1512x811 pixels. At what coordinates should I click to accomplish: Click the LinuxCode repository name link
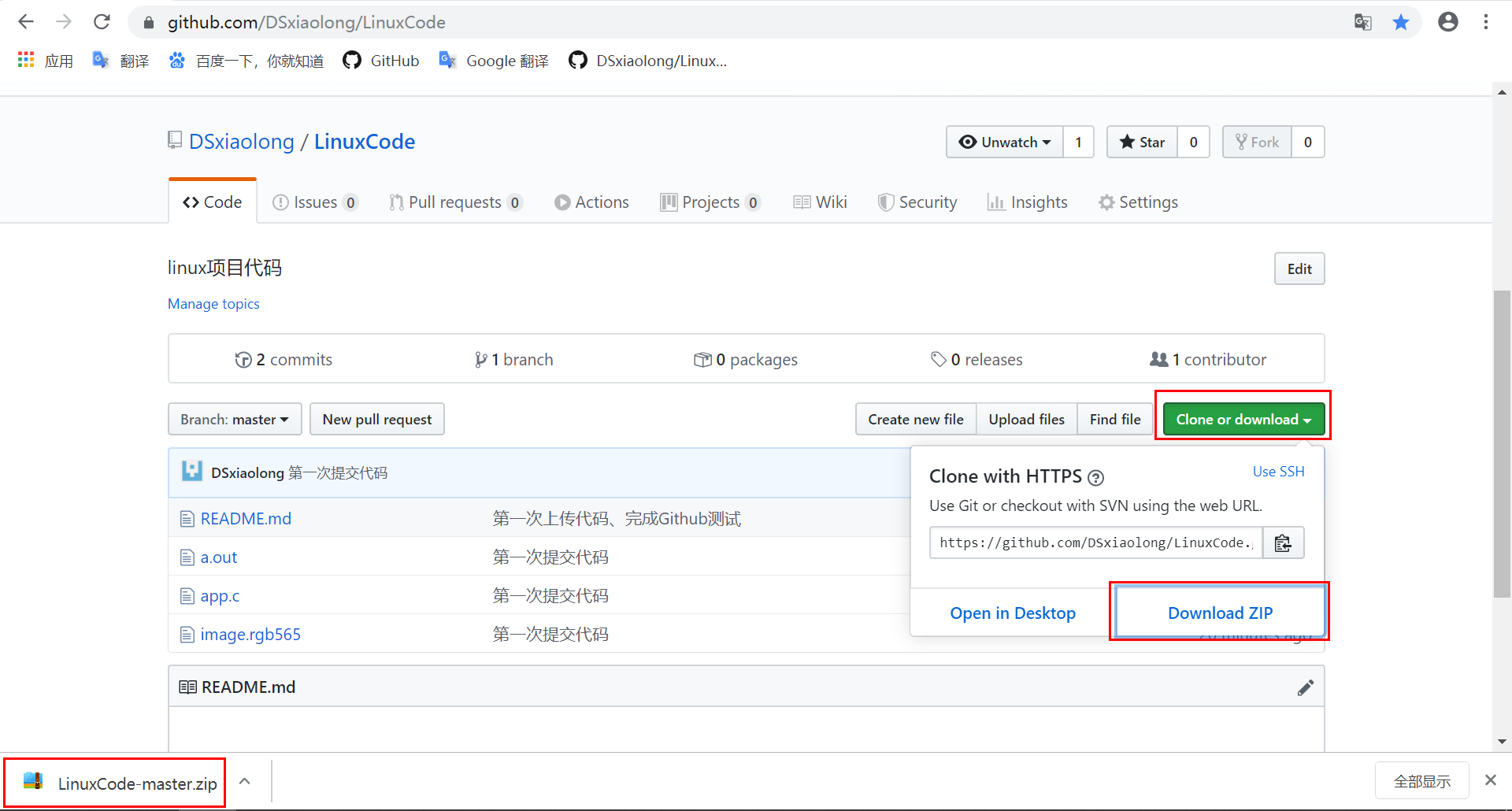[365, 142]
